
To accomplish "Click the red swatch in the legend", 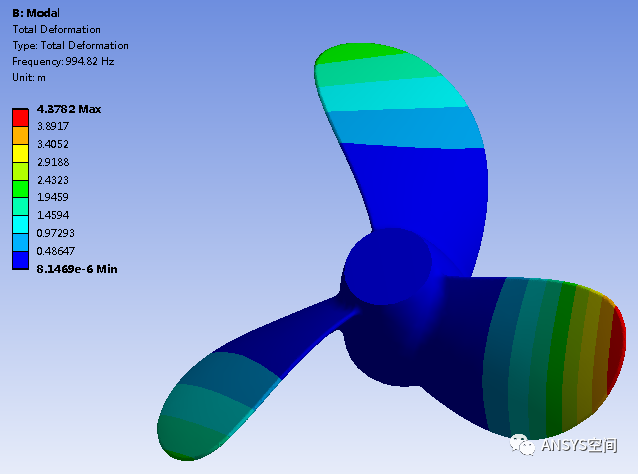I will click(20, 117).
